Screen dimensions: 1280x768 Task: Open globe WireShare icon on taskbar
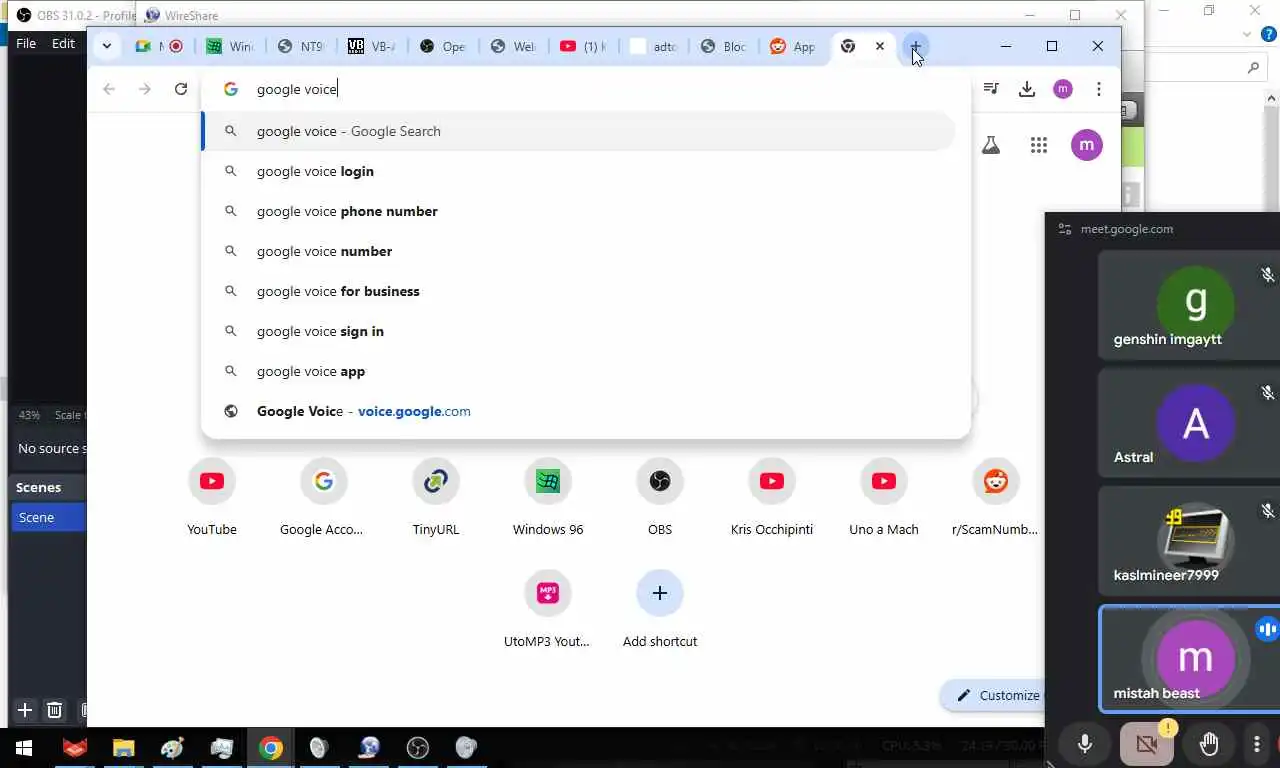pyautogui.click(x=369, y=747)
